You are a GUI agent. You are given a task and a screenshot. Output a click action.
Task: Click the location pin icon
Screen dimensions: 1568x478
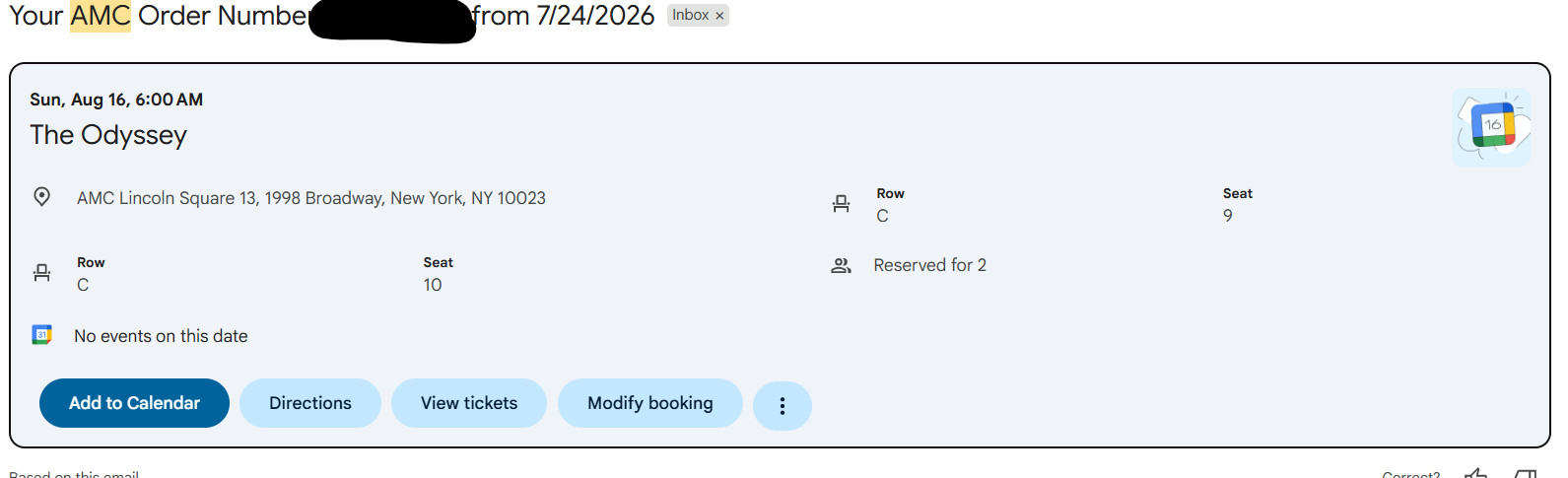(41, 197)
